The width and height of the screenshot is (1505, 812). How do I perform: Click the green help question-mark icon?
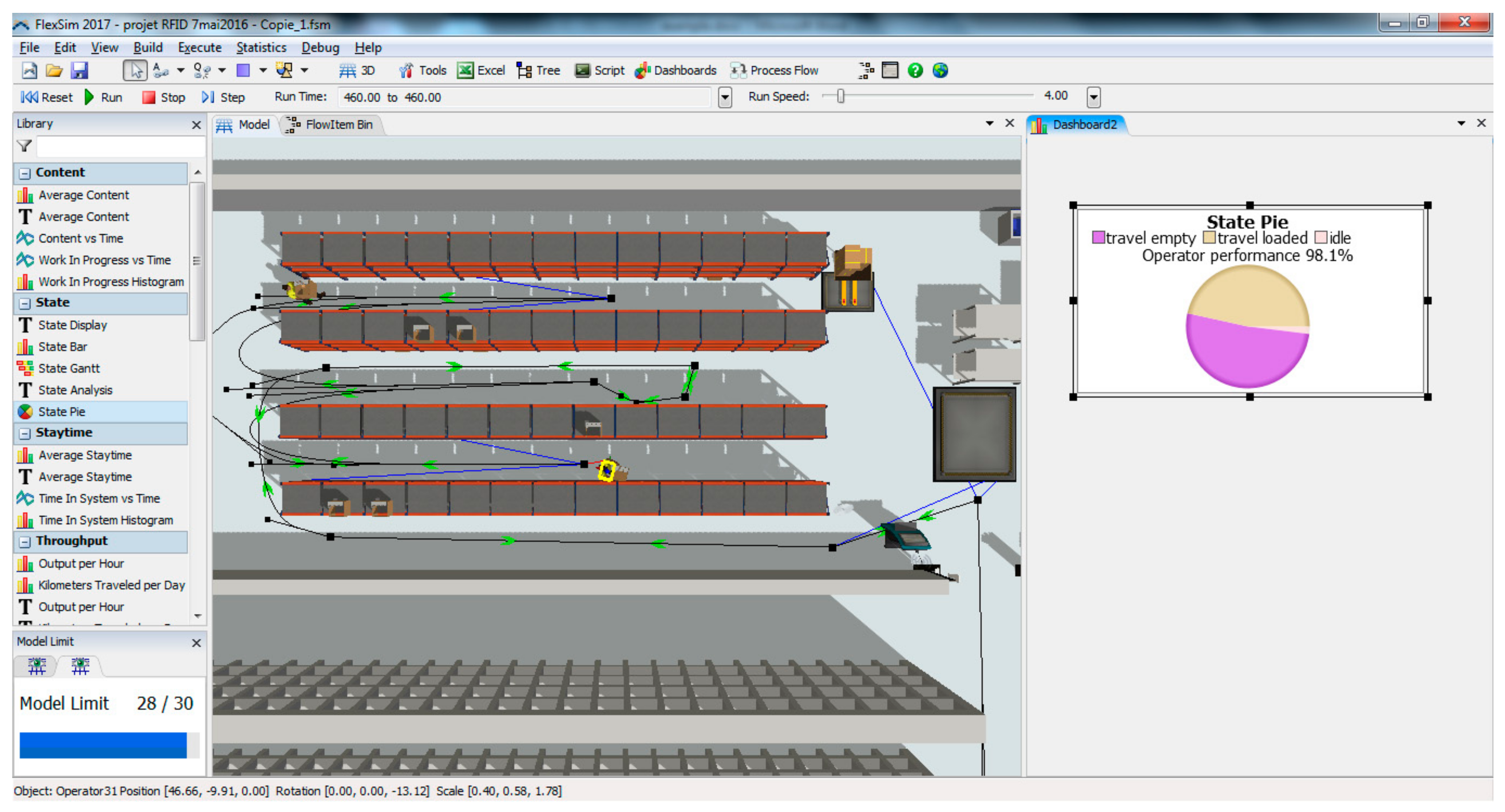pos(915,71)
